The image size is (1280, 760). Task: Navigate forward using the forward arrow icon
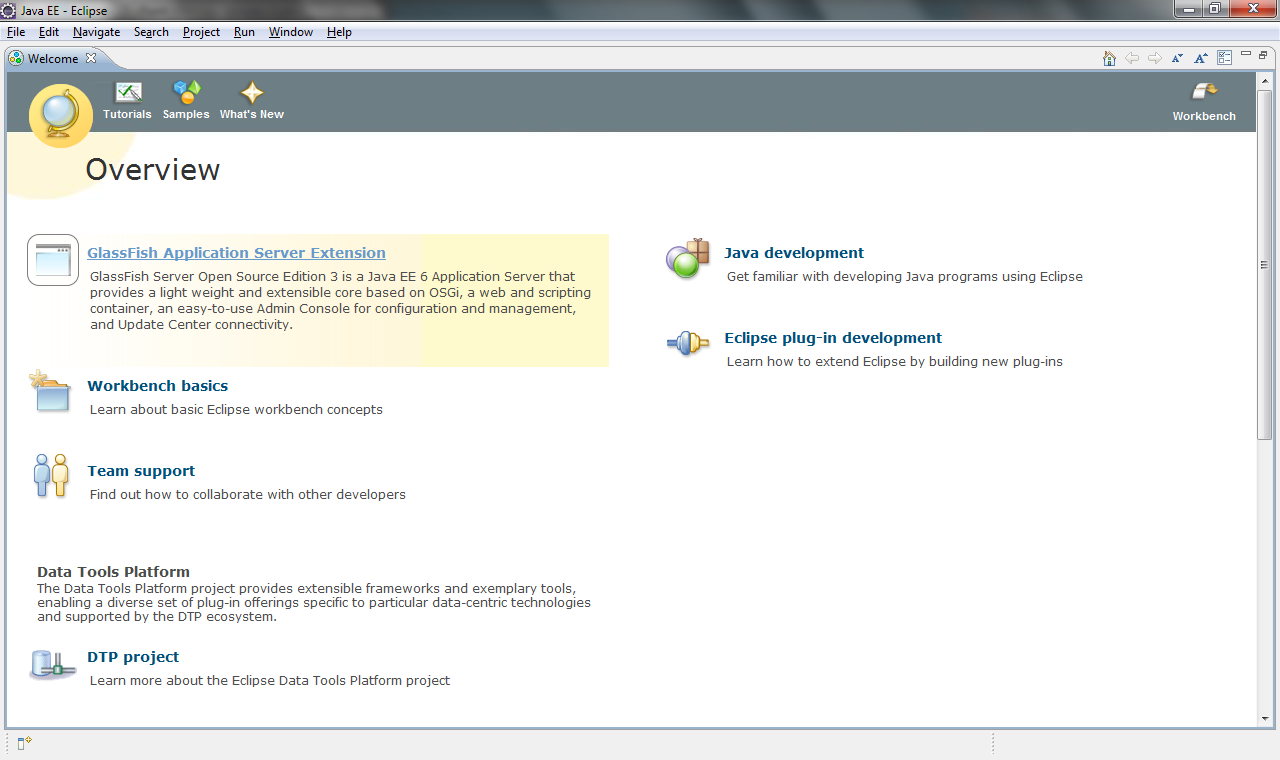coord(1155,58)
